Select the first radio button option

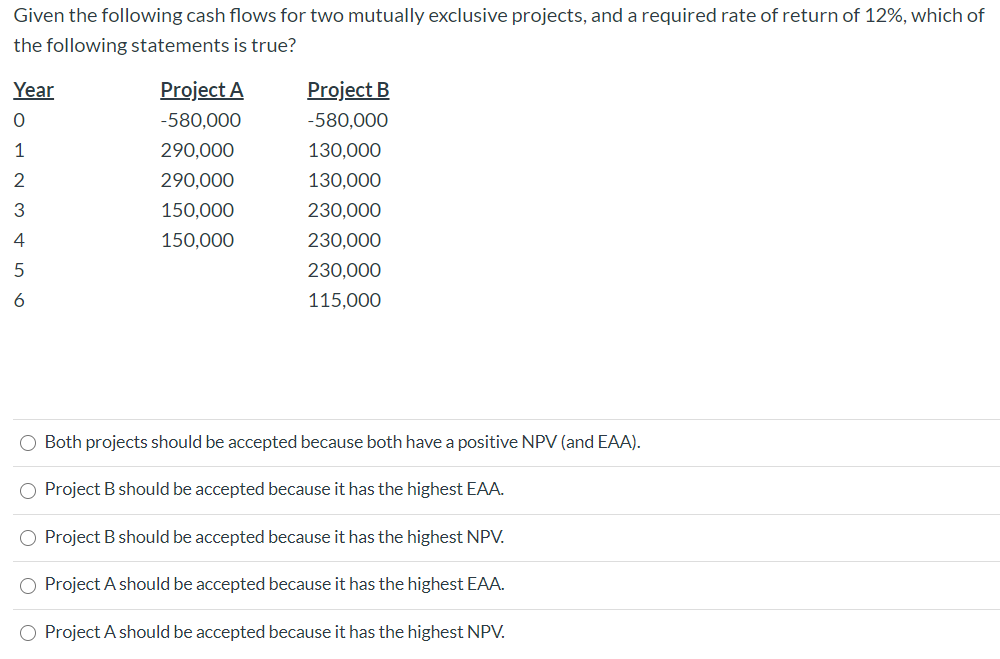tap(28, 442)
